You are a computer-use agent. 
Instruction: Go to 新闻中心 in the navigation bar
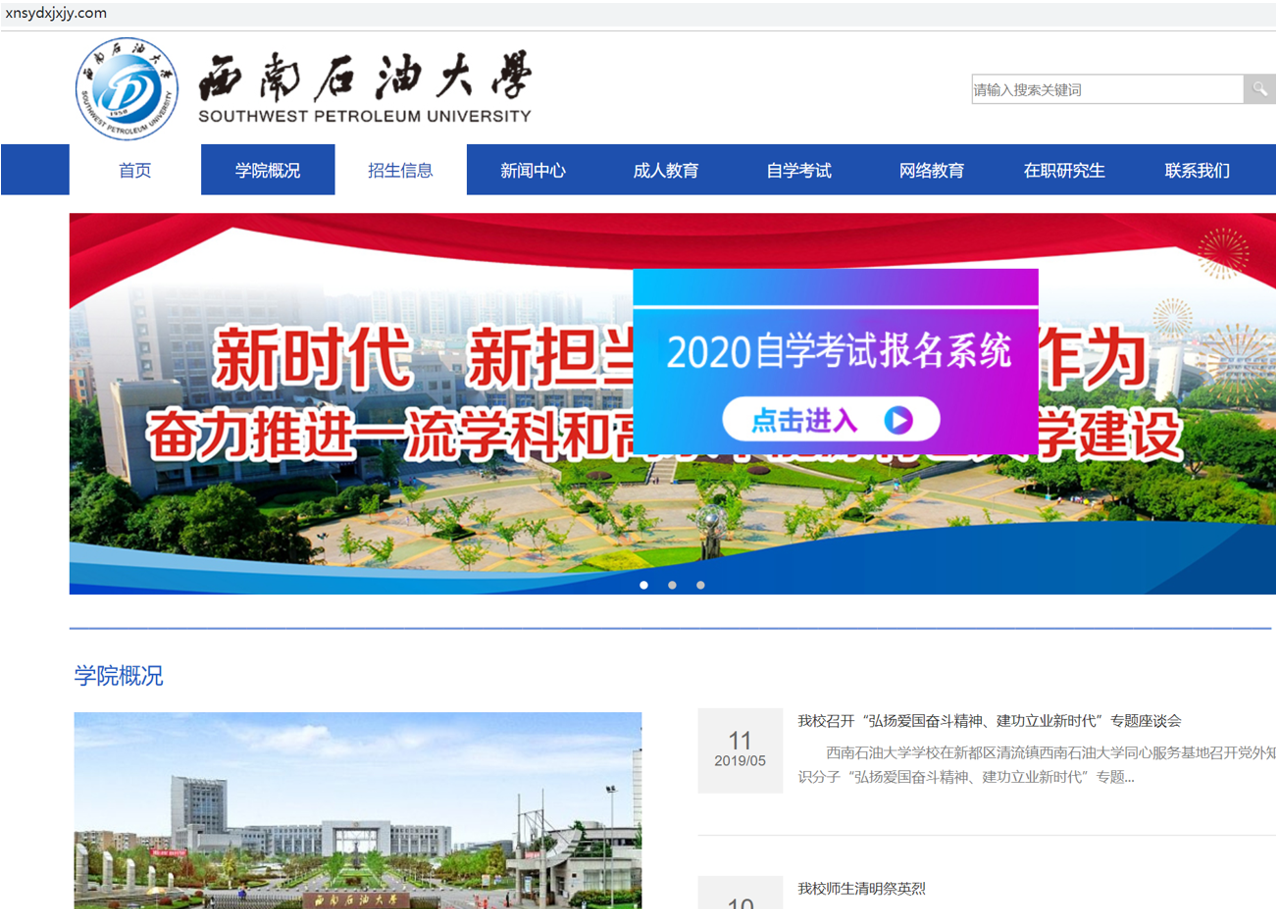pyautogui.click(x=533, y=170)
